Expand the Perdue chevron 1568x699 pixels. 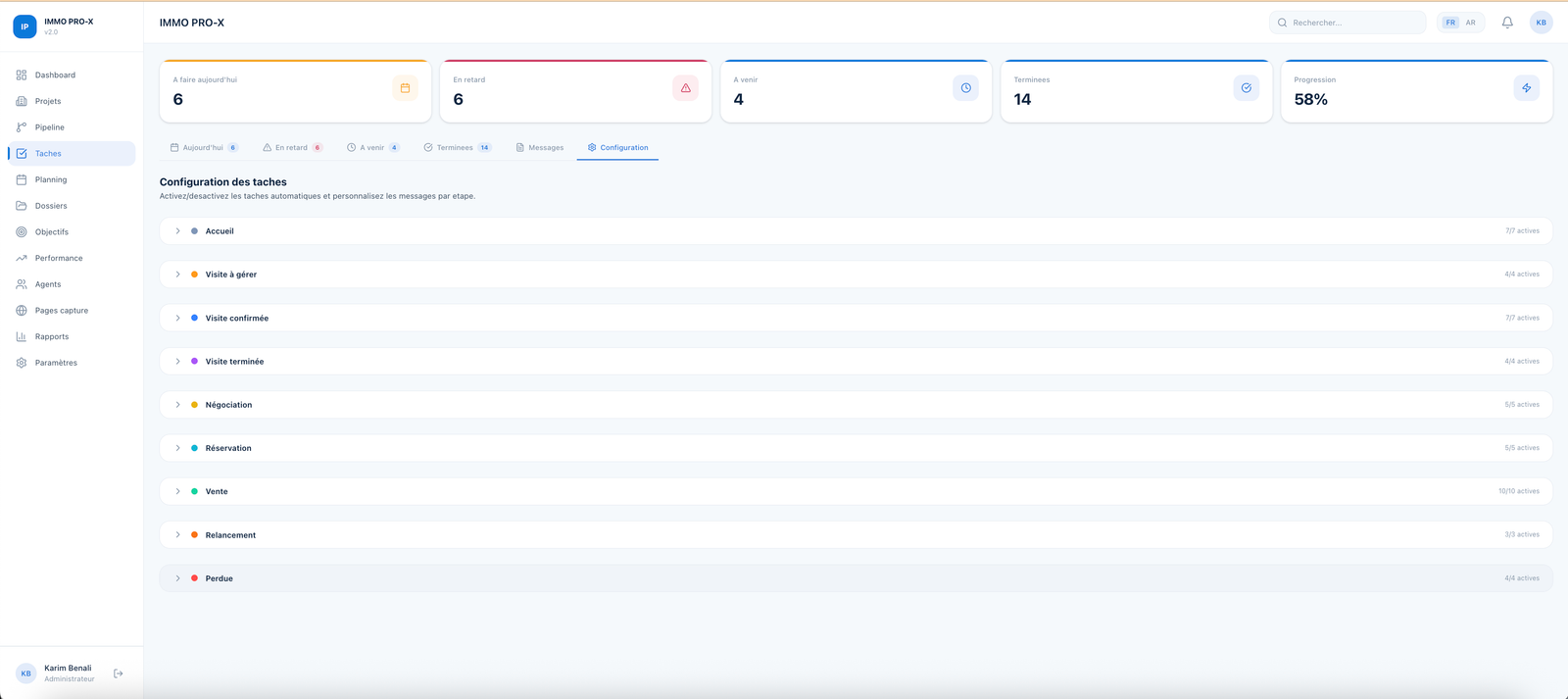tap(177, 578)
